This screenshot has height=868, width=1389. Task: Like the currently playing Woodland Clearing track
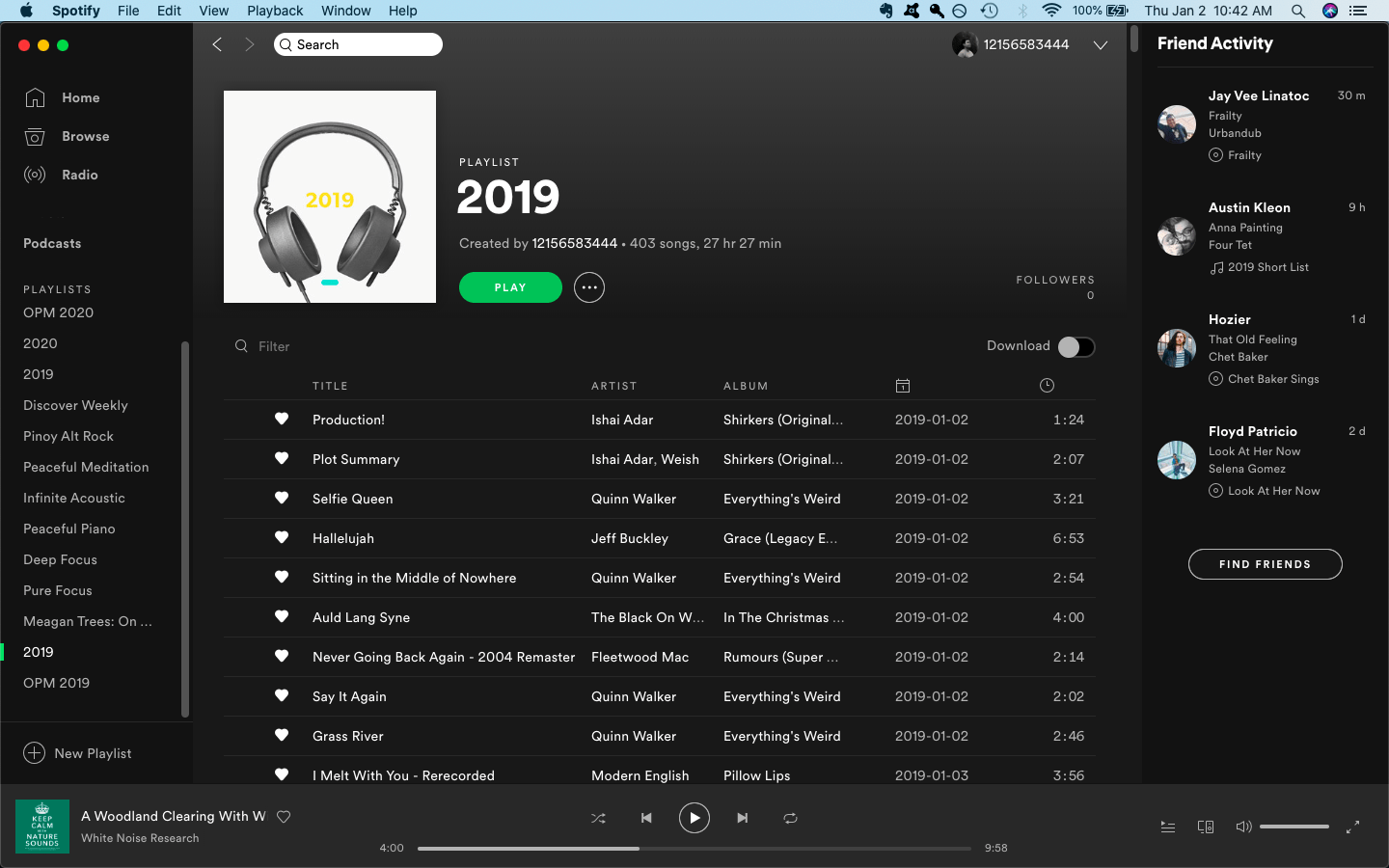284,817
